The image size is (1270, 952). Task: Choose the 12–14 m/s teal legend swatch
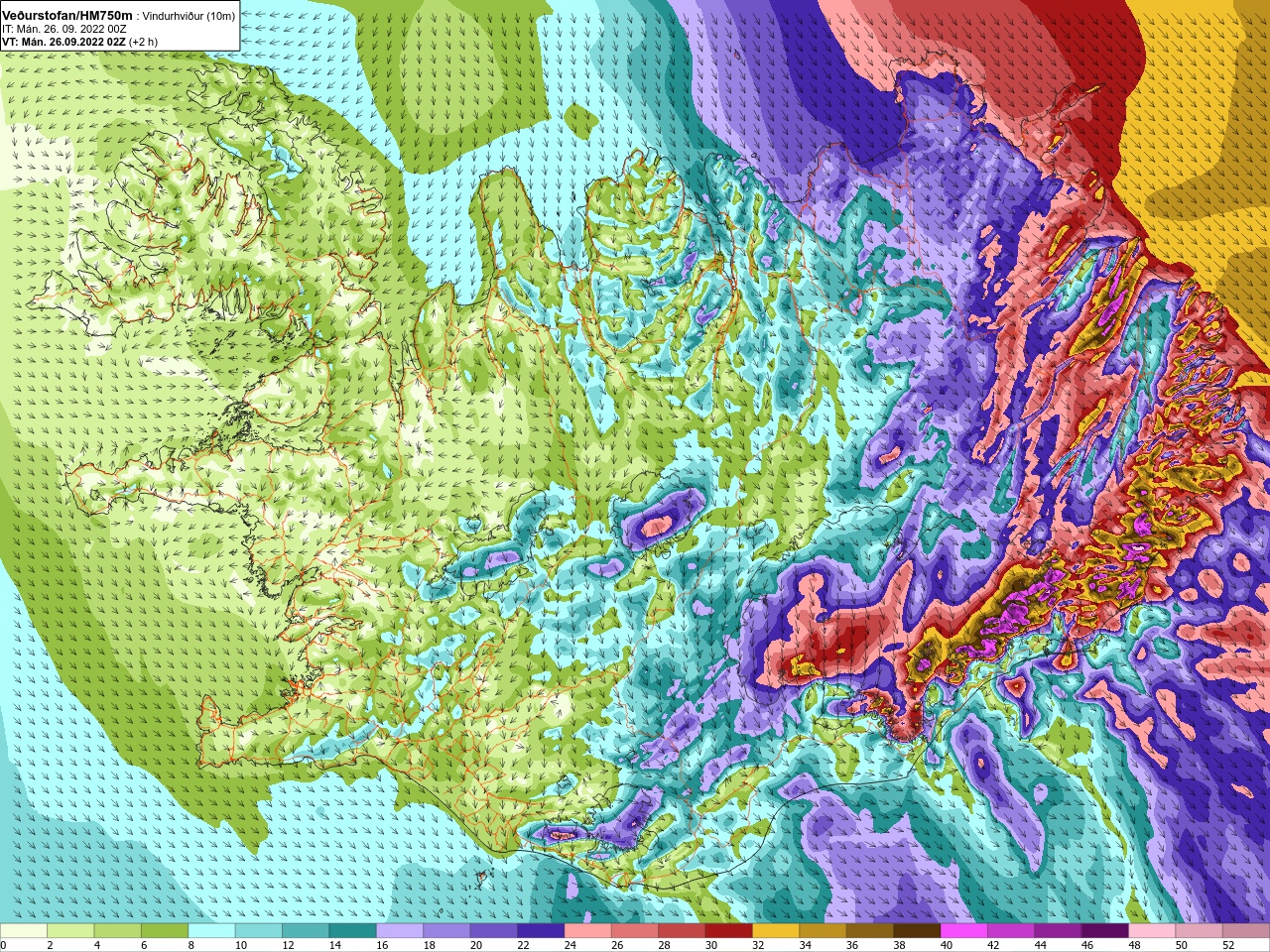point(307,931)
